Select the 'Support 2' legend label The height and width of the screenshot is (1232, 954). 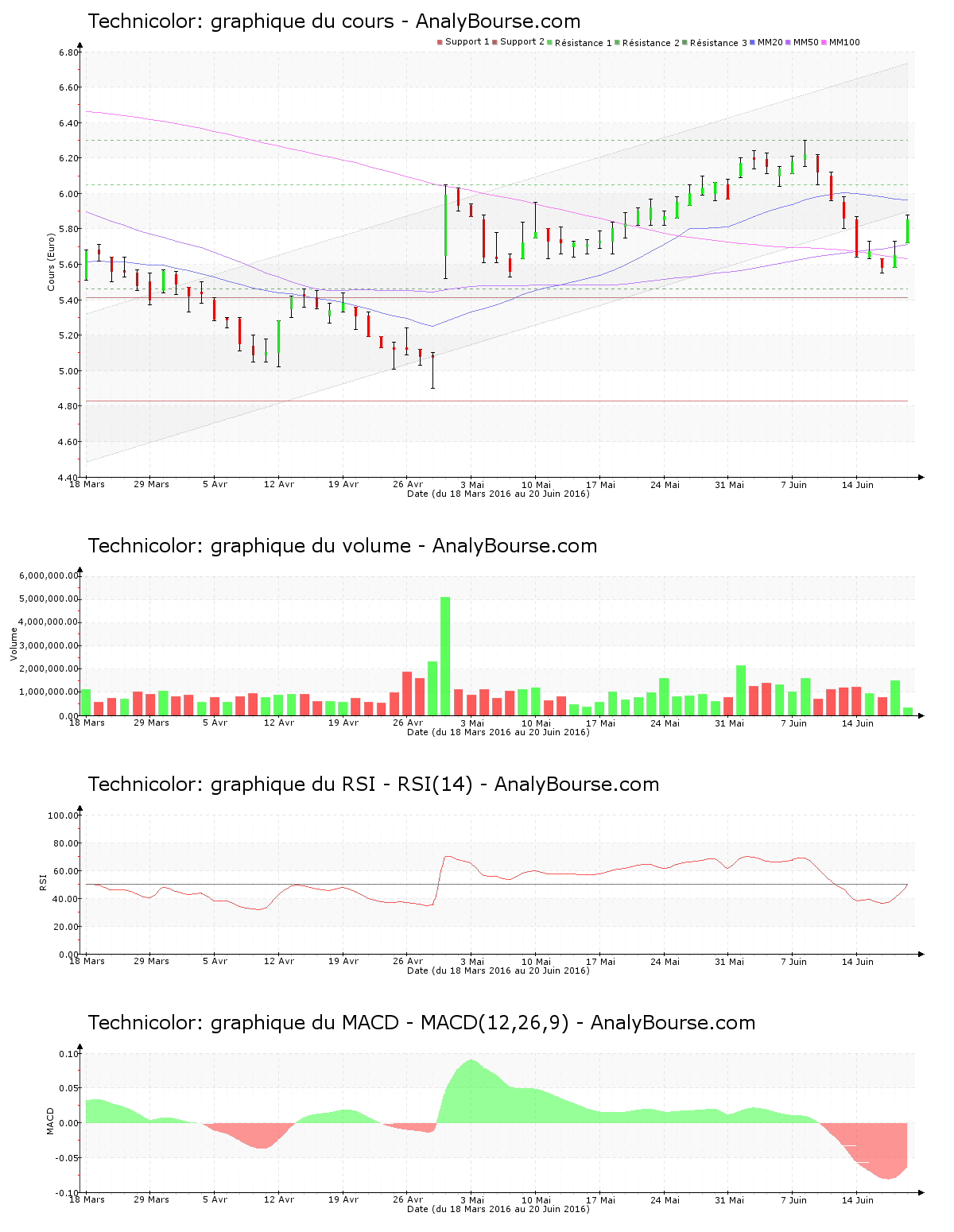click(522, 42)
